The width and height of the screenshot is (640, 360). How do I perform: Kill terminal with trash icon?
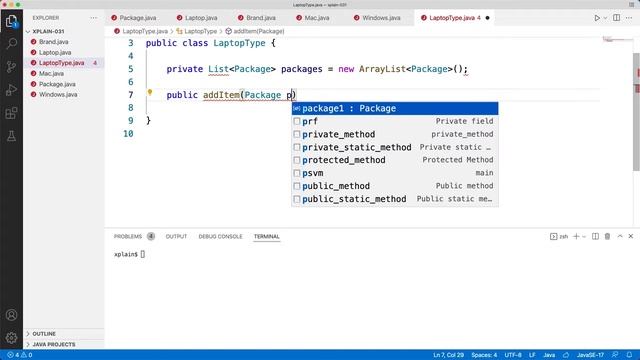click(607, 236)
